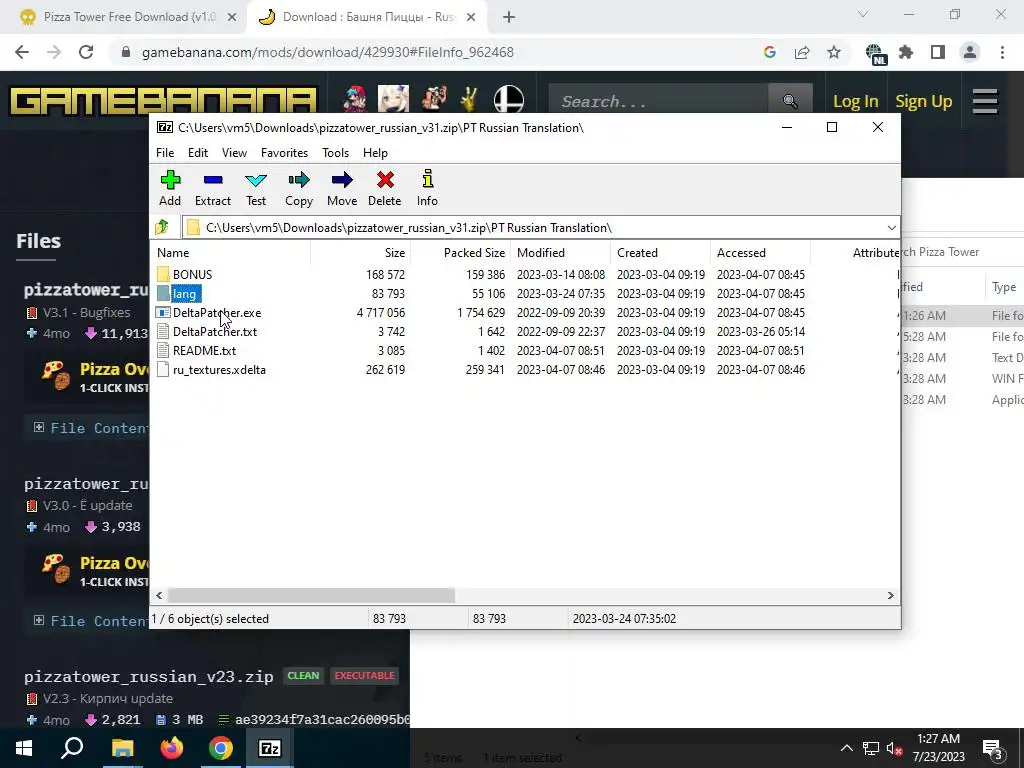
Task: Sort by Created column header
Action: [x=660, y=253]
